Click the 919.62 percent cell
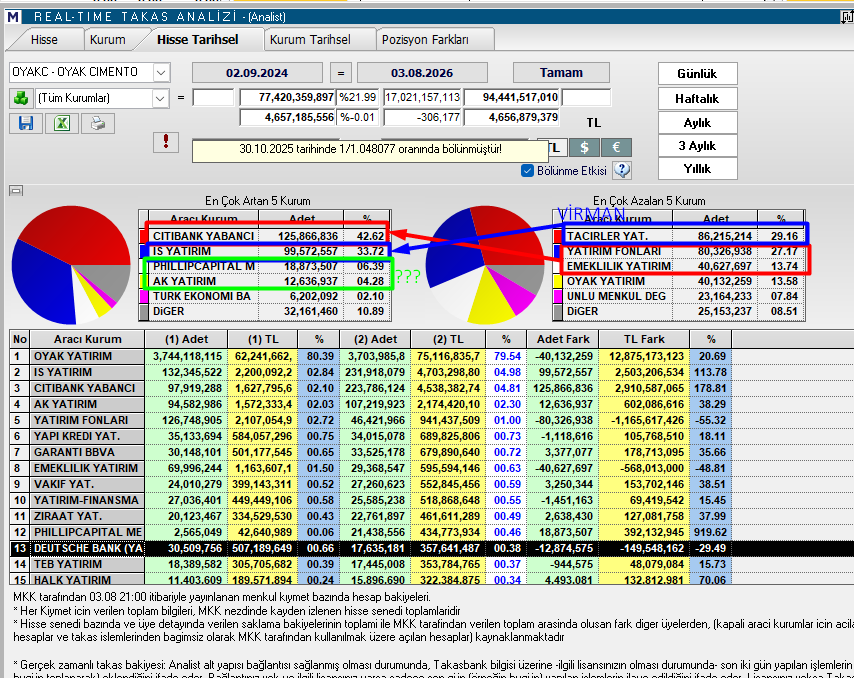This screenshot has height=678, width=854. pos(712,532)
